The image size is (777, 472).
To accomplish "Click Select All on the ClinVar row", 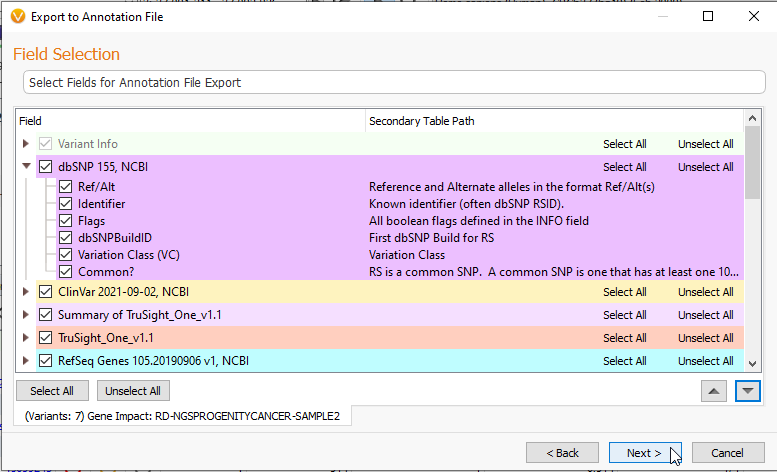I will click(x=624, y=292).
